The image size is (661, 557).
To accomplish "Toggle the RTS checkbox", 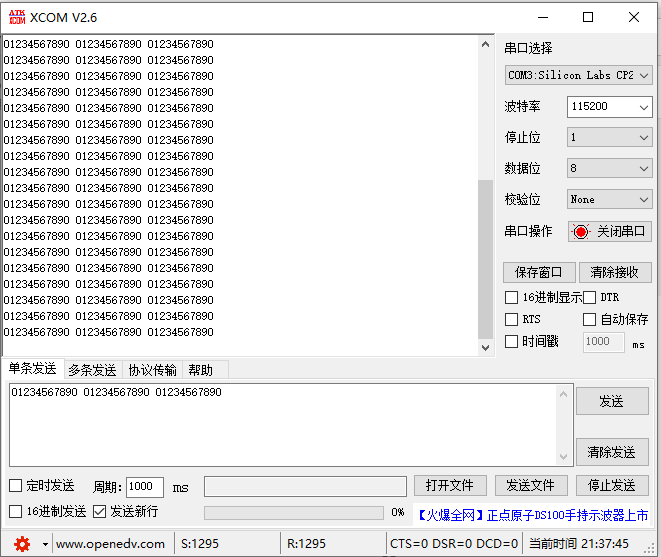I will click(511, 319).
